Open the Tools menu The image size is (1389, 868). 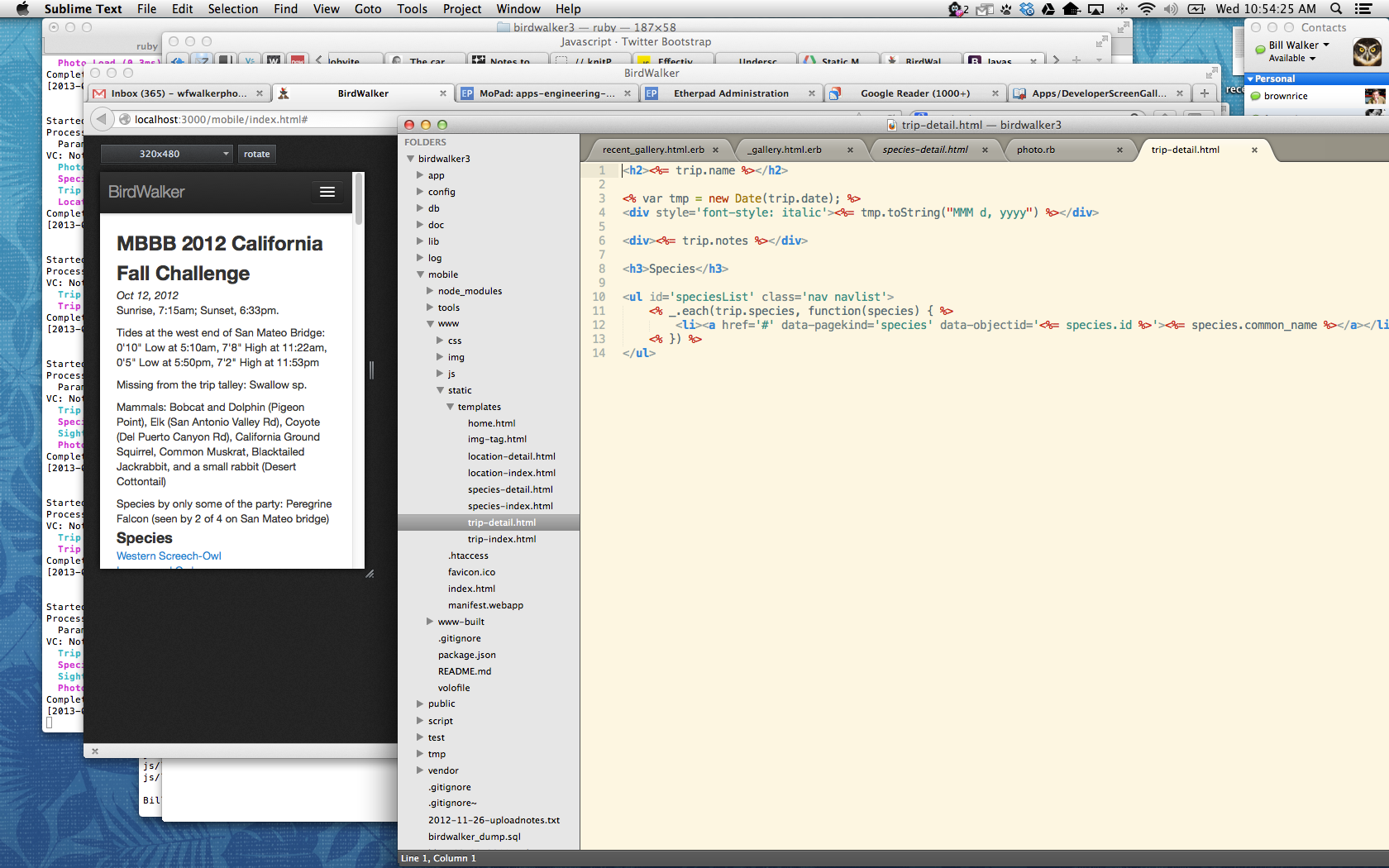pyautogui.click(x=412, y=9)
